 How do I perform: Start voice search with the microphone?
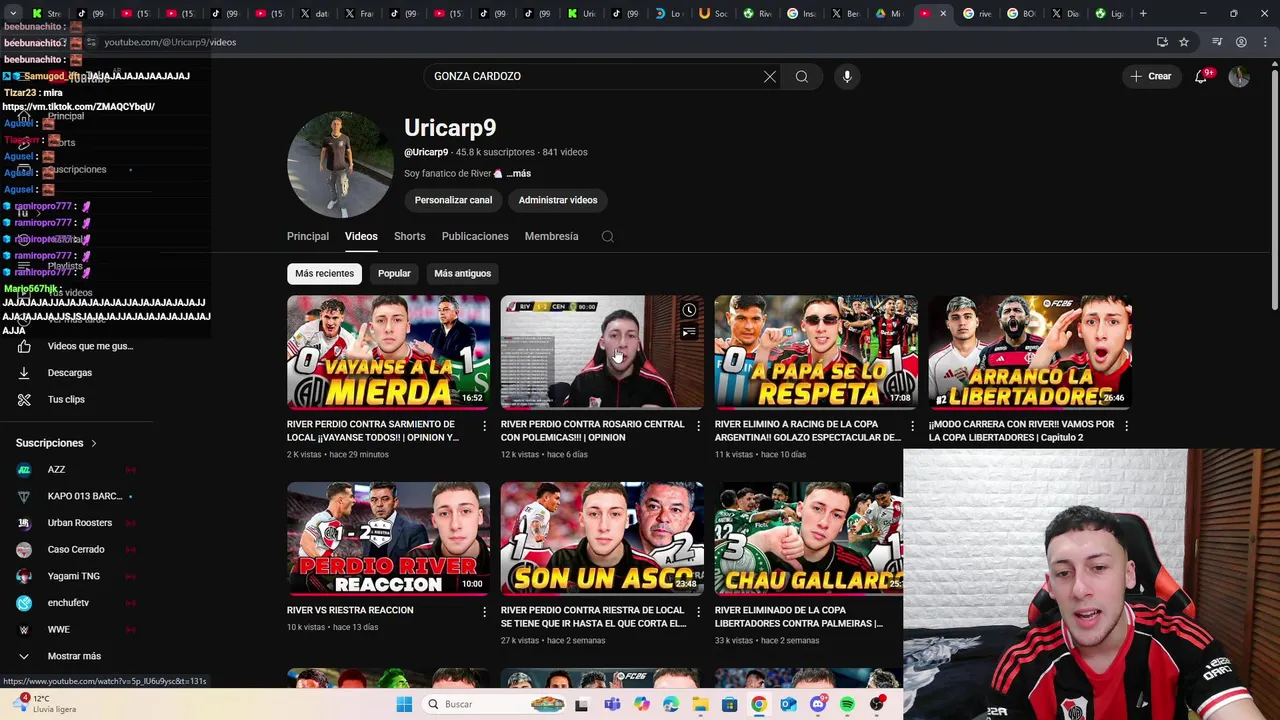847,76
